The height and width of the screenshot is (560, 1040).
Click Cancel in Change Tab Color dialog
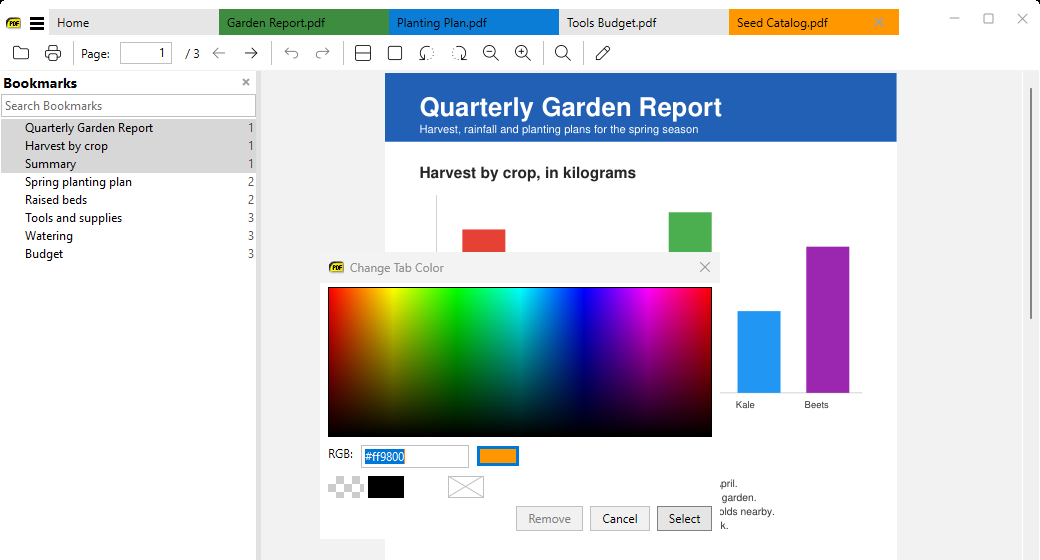(x=619, y=519)
